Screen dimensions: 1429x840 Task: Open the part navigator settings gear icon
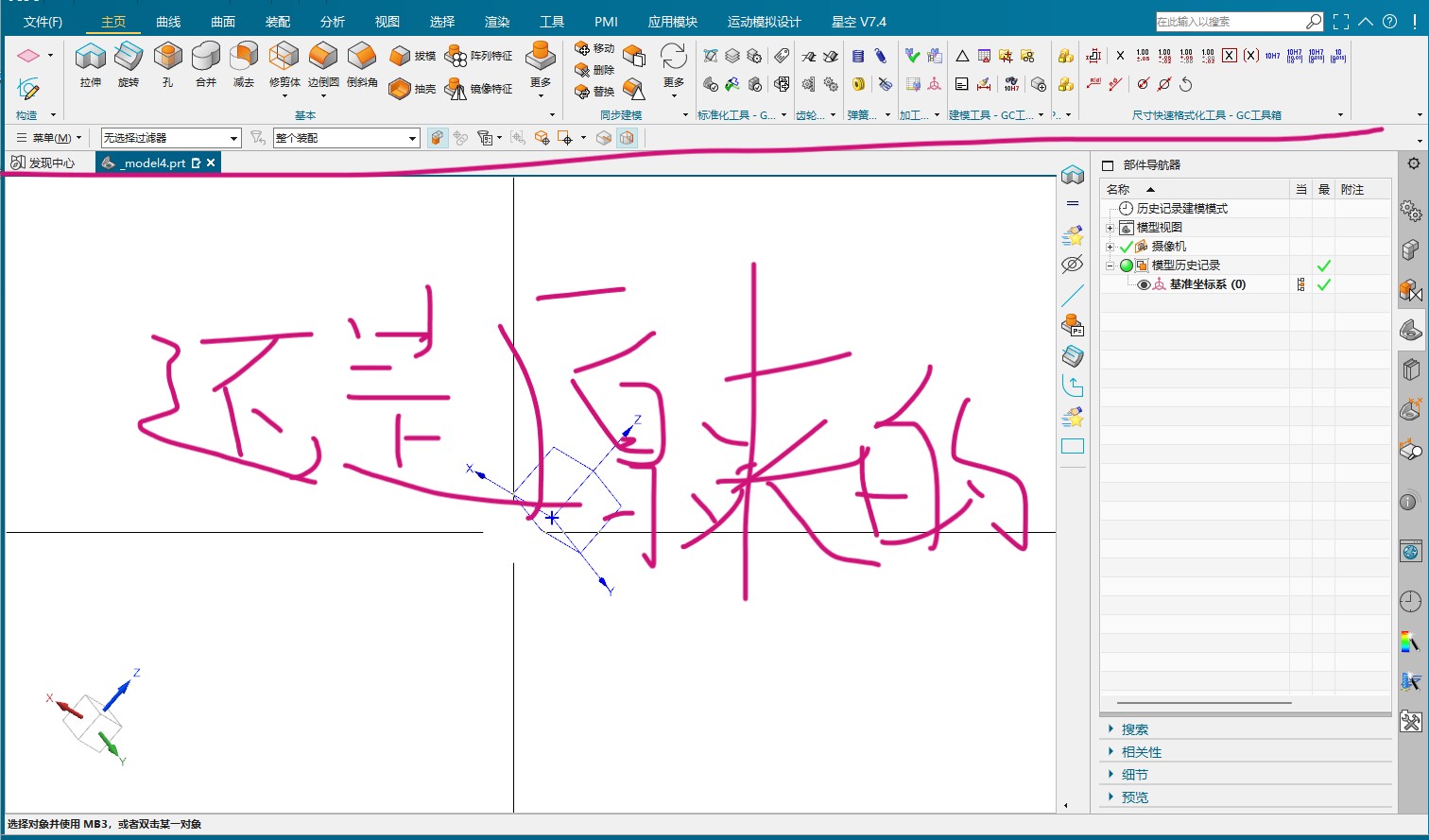point(1413,163)
